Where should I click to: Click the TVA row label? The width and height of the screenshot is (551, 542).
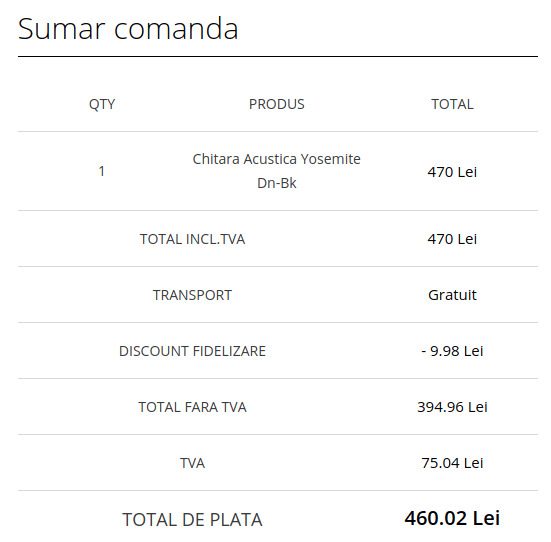coord(192,463)
